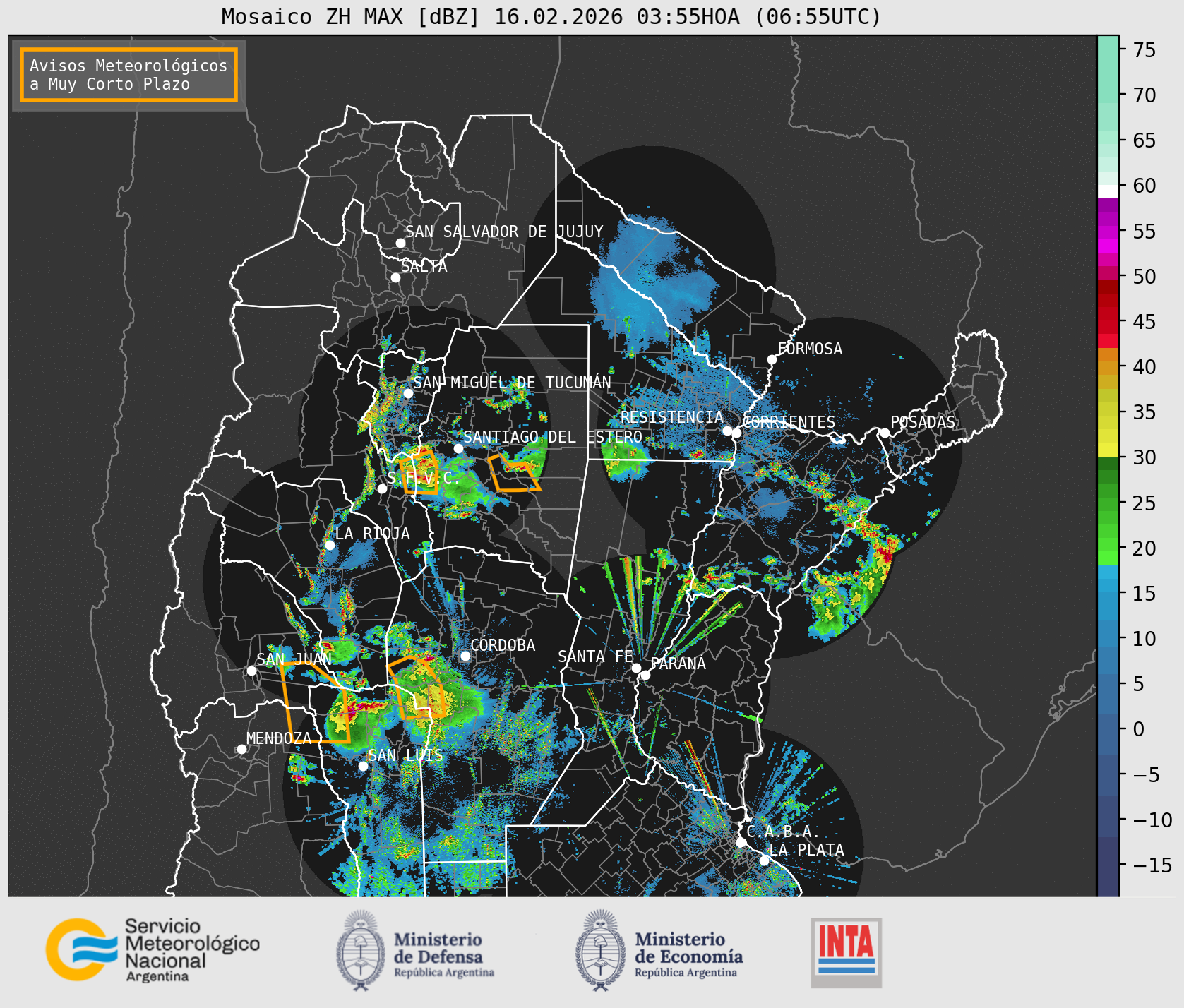Click the red 45 dBZ color band
The image size is (1184, 1008).
[1108, 322]
